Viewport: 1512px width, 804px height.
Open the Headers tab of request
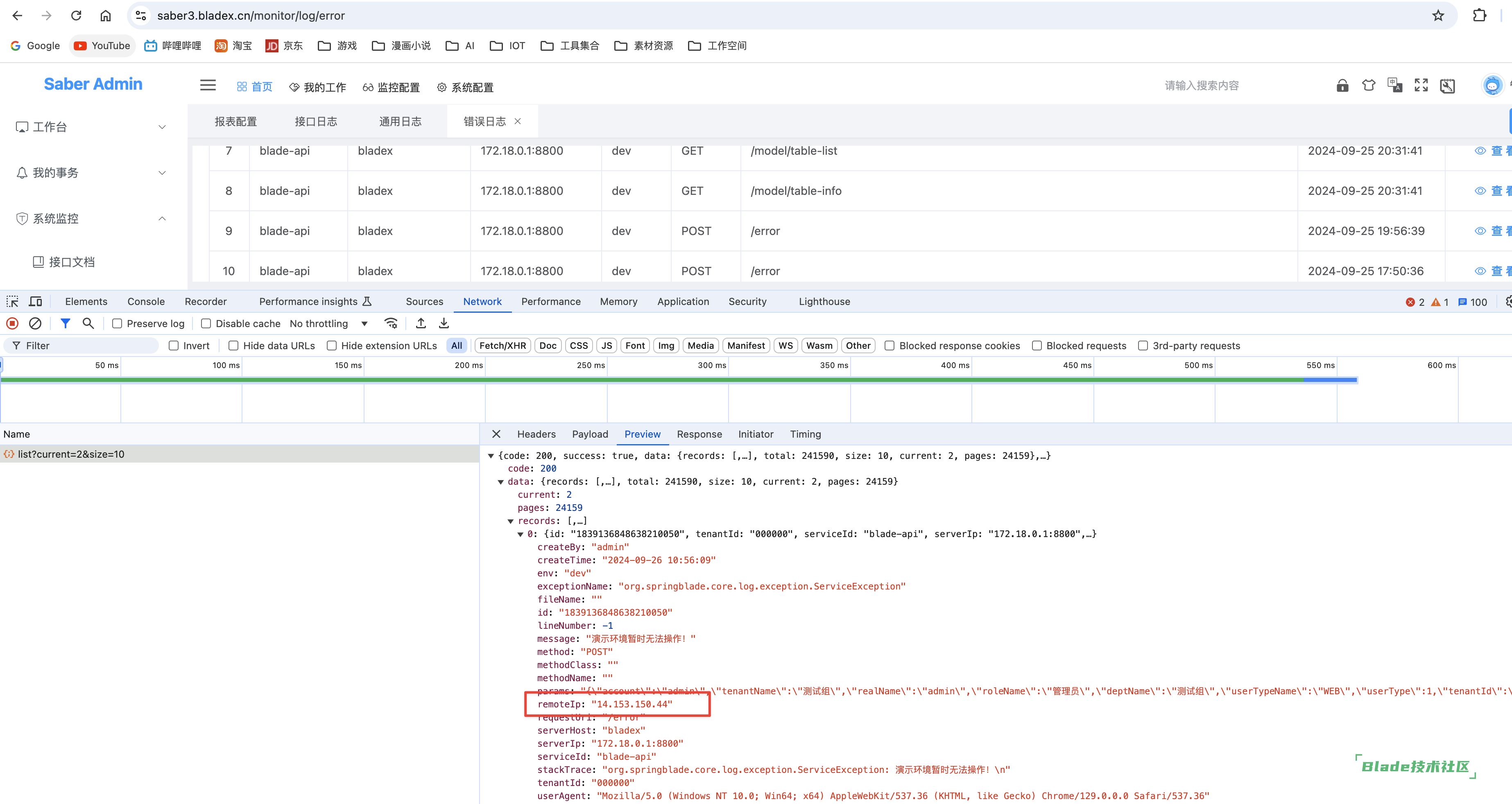pyautogui.click(x=536, y=434)
